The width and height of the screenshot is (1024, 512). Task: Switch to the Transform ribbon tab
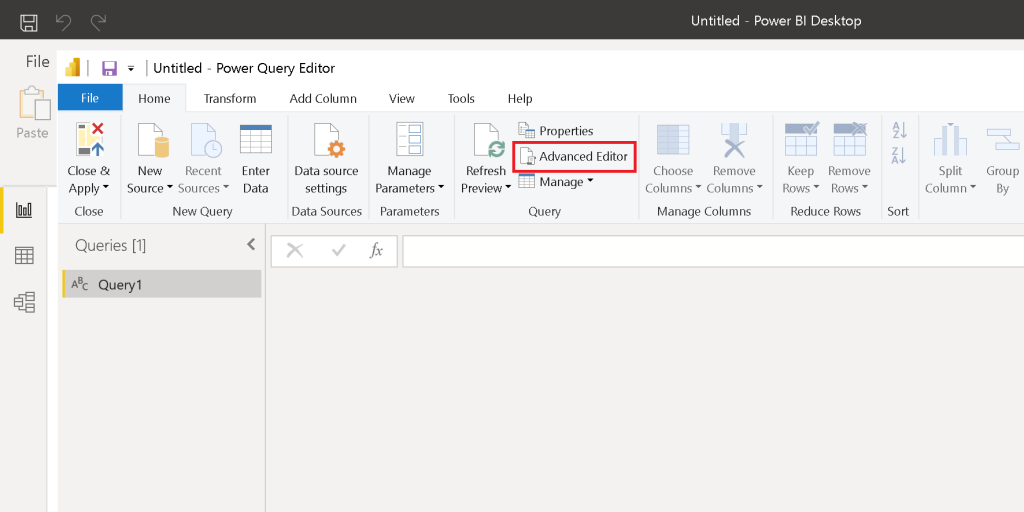pyautogui.click(x=230, y=98)
